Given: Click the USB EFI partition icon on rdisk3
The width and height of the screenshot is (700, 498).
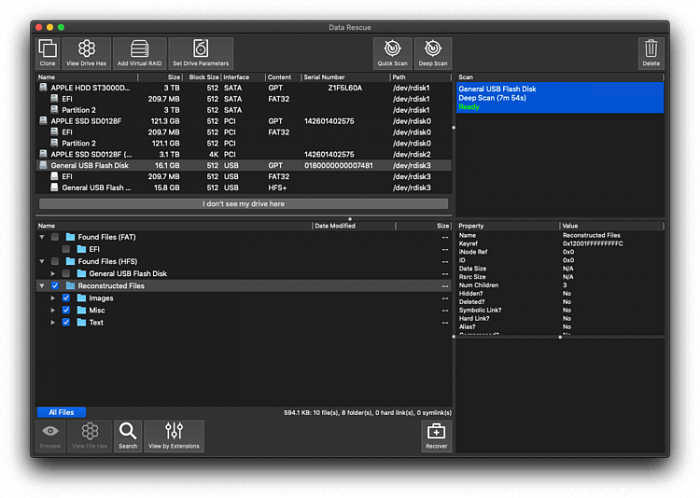Looking at the screenshot, I should coord(54,176).
